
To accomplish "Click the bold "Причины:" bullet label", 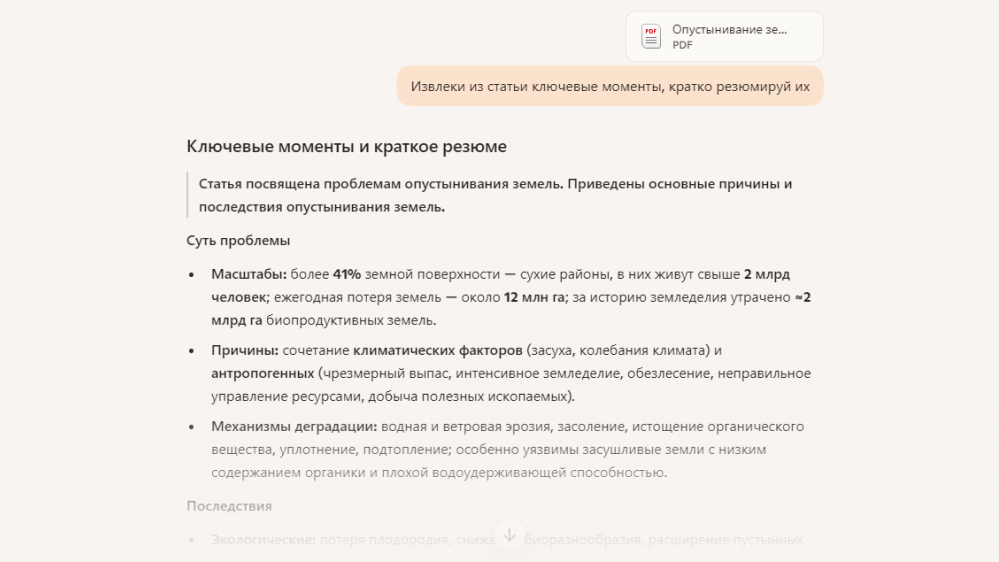I will 245,350.
